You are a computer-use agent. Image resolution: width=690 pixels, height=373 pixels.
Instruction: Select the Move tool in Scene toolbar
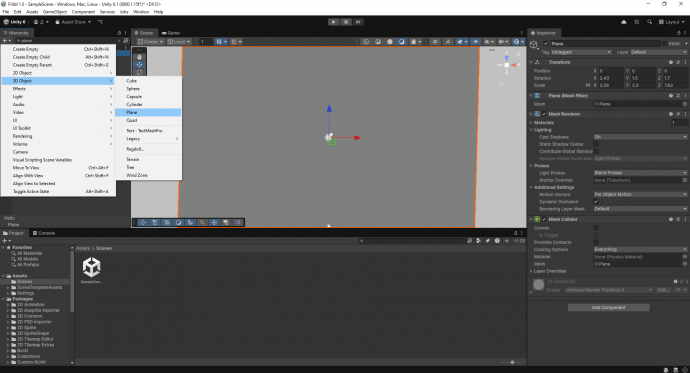139,65
